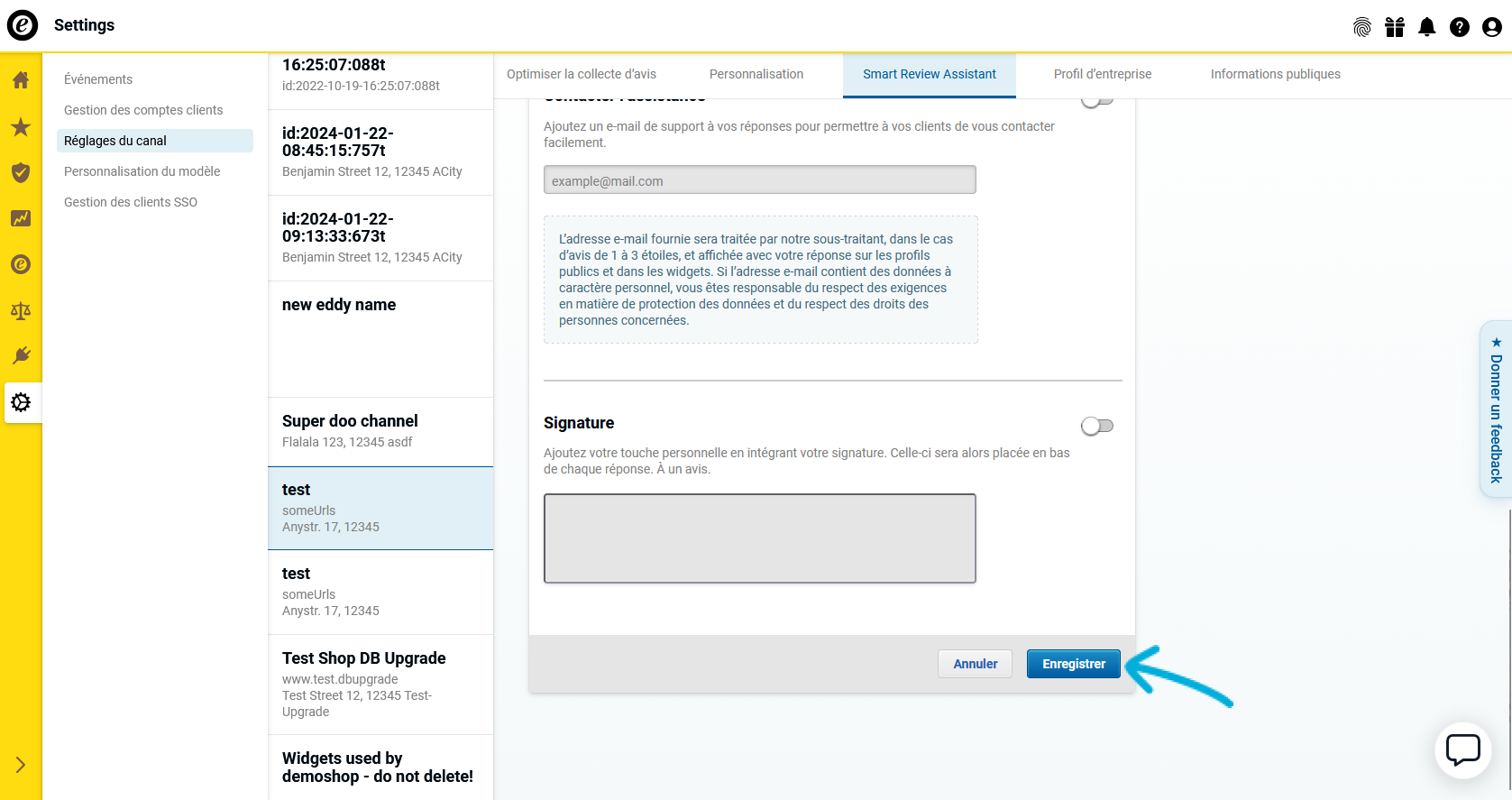Click the star reviews sidebar icon
1512x800 pixels.
pos(21,127)
